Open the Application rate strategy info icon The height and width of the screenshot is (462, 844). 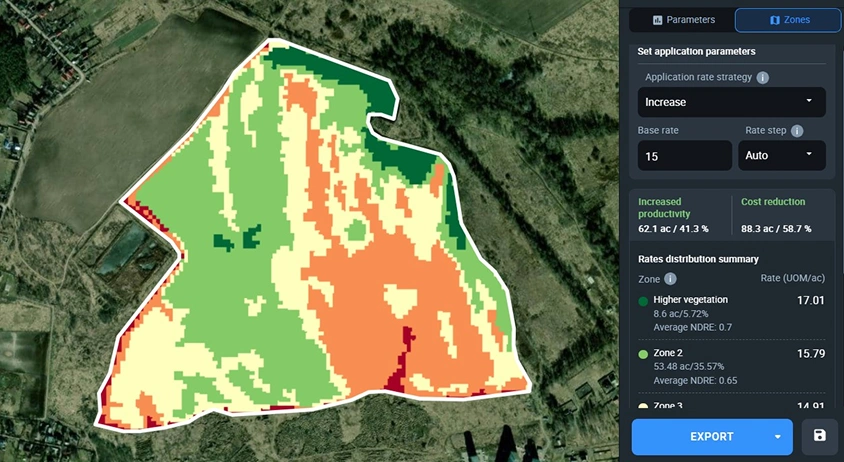click(763, 78)
